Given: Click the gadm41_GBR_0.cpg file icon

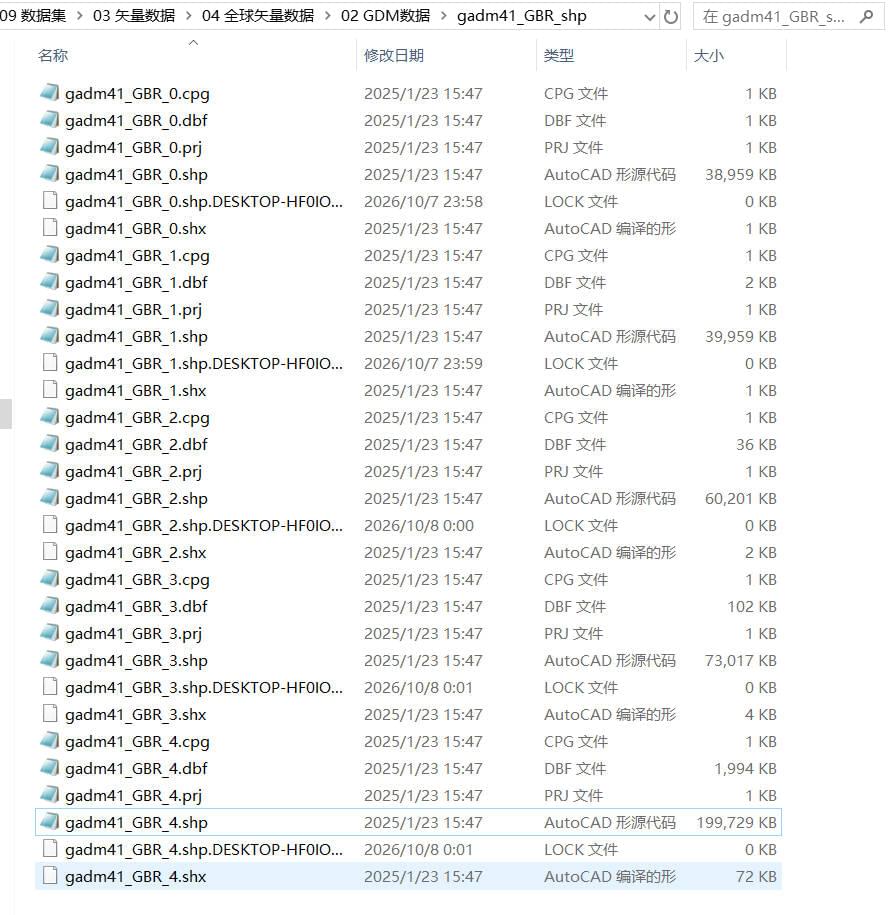Looking at the screenshot, I should pyautogui.click(x=50, y=93).
